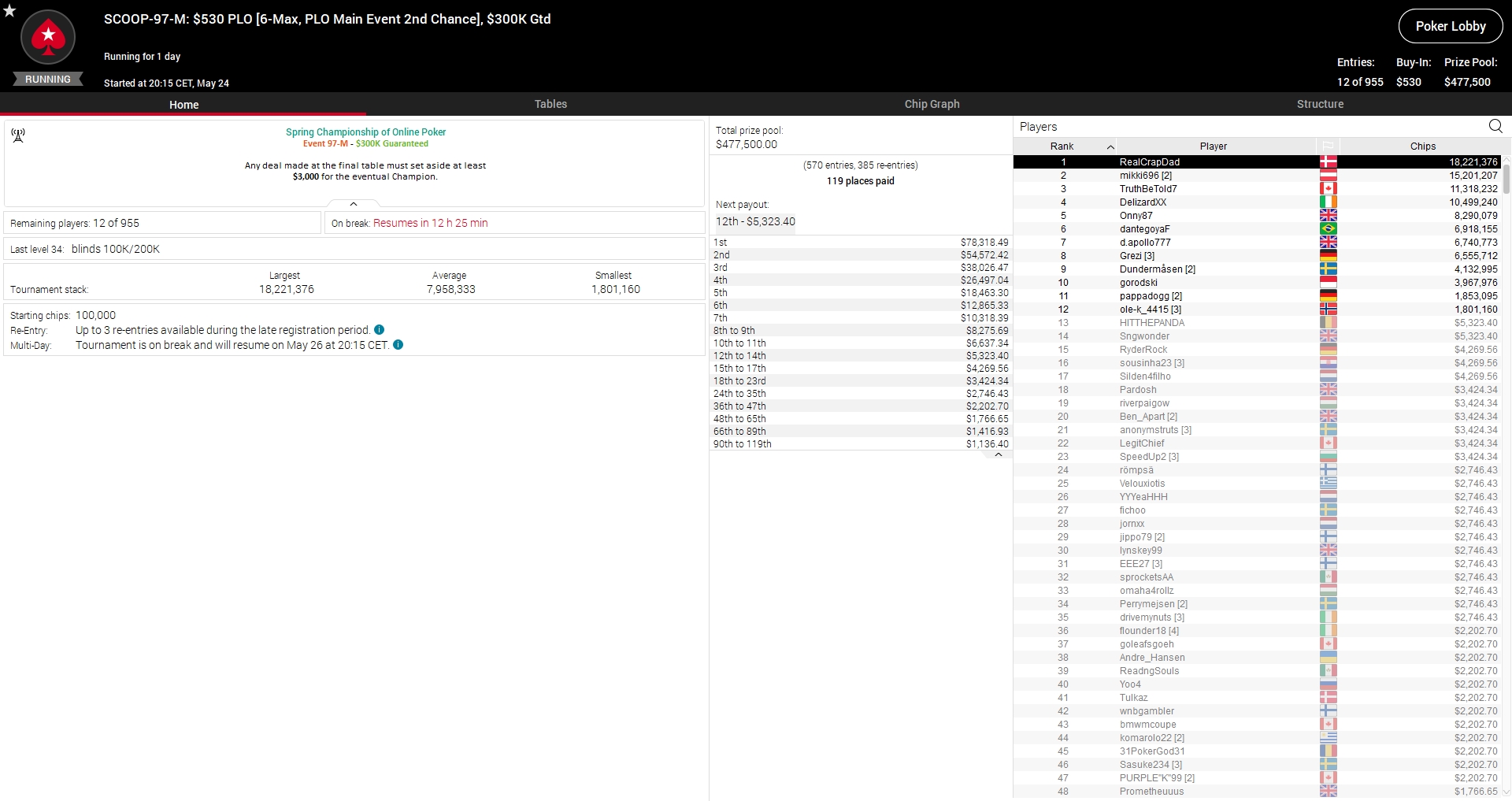The image size is (1512, 801).
Task: Click the Multi-Day info icon
Action: point(398,345)
